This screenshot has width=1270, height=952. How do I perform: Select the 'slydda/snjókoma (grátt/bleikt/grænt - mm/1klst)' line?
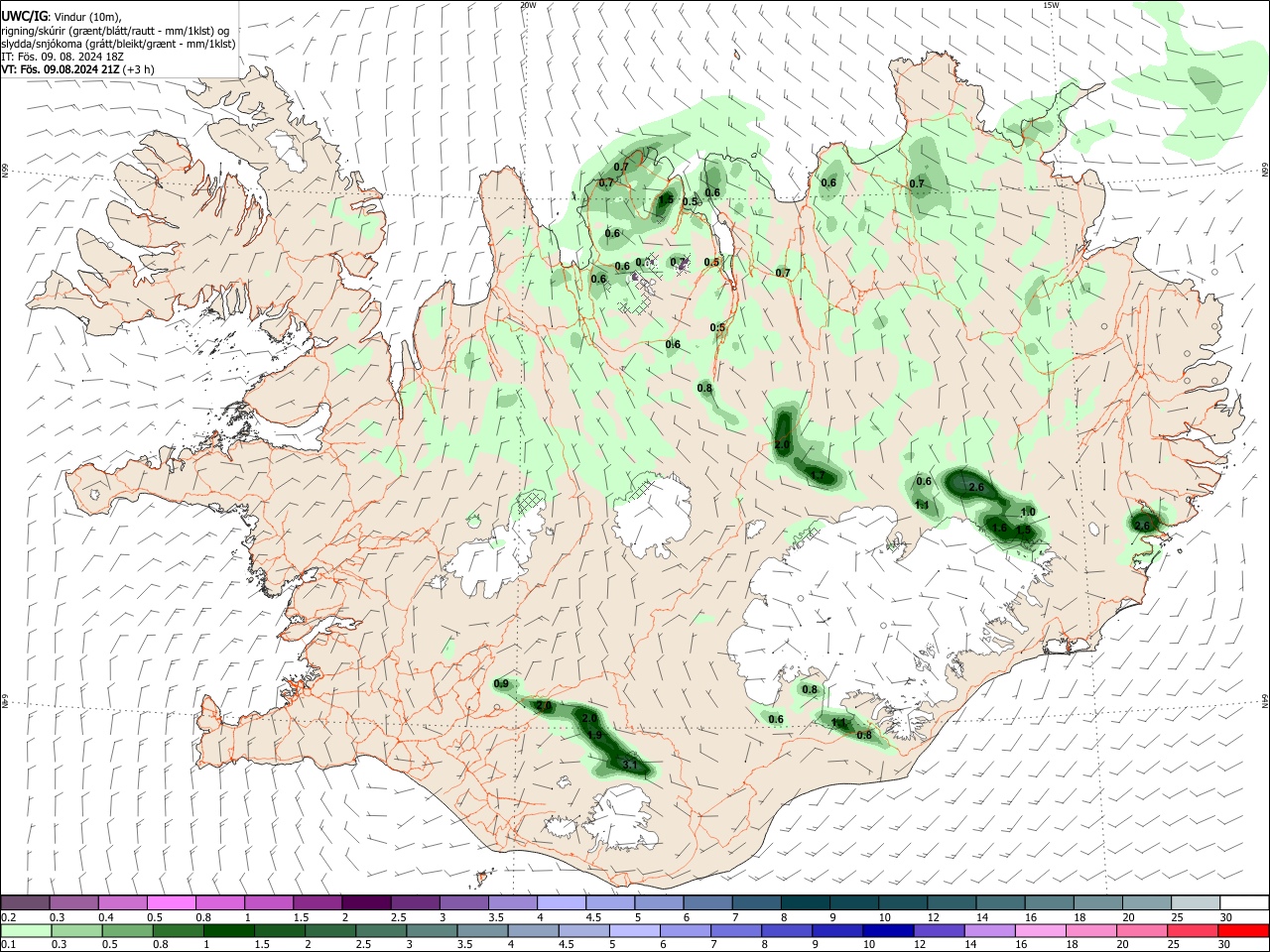point(118,44)
